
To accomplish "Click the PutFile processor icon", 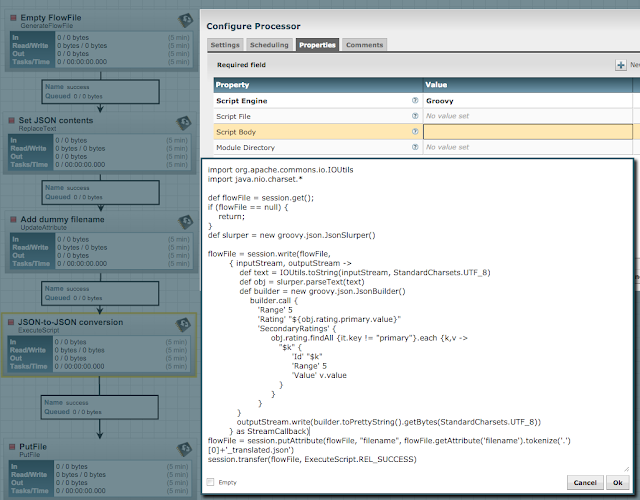I will click(185, 449).
